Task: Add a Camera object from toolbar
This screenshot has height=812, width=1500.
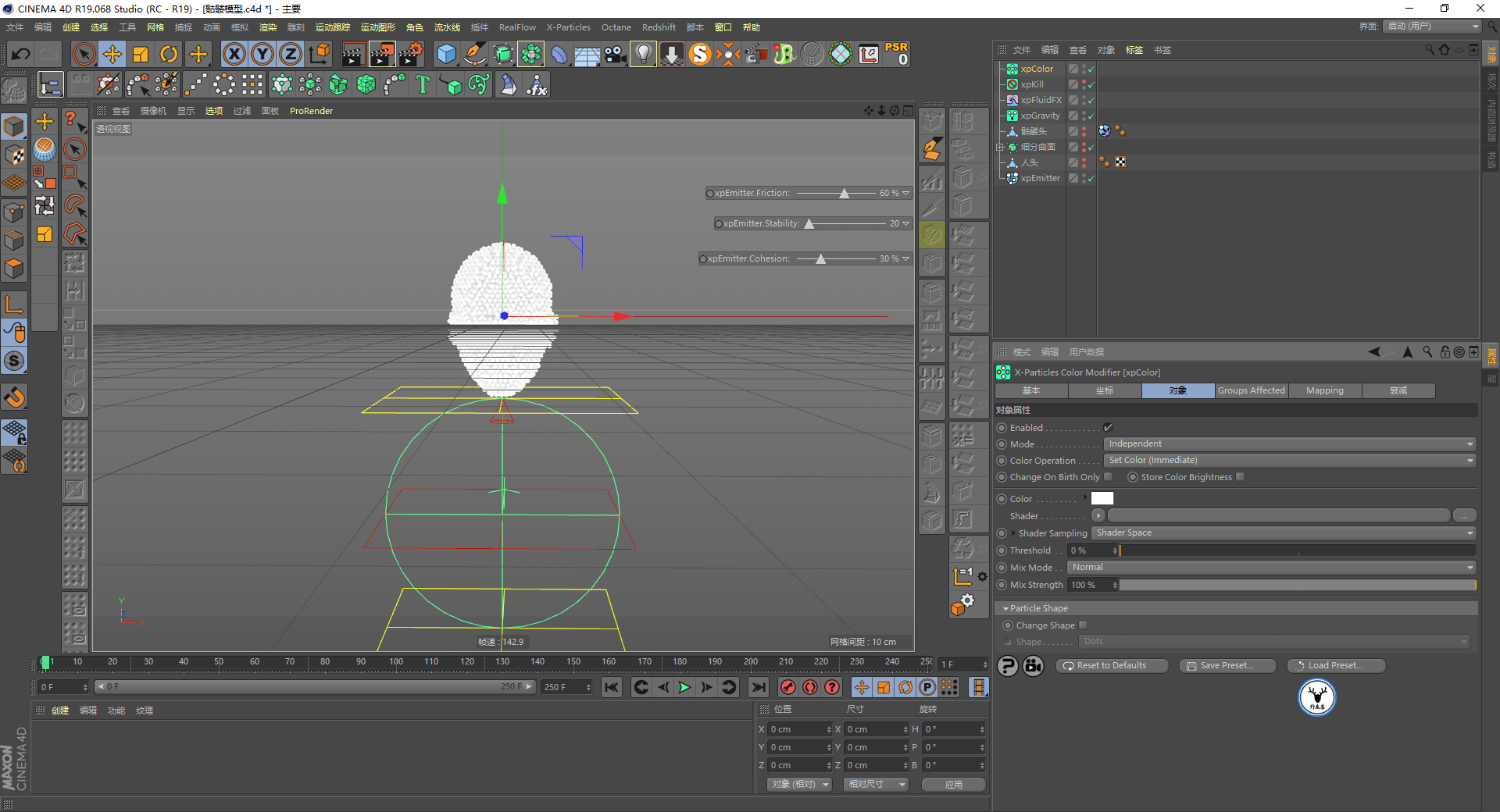Action: click(x=616, y=54)
